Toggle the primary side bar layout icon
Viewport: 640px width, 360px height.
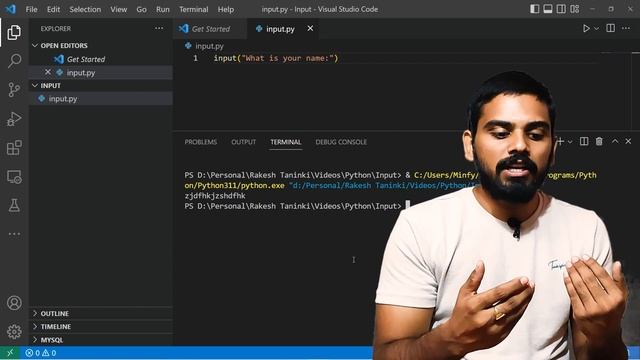click(x=534, y=9)
